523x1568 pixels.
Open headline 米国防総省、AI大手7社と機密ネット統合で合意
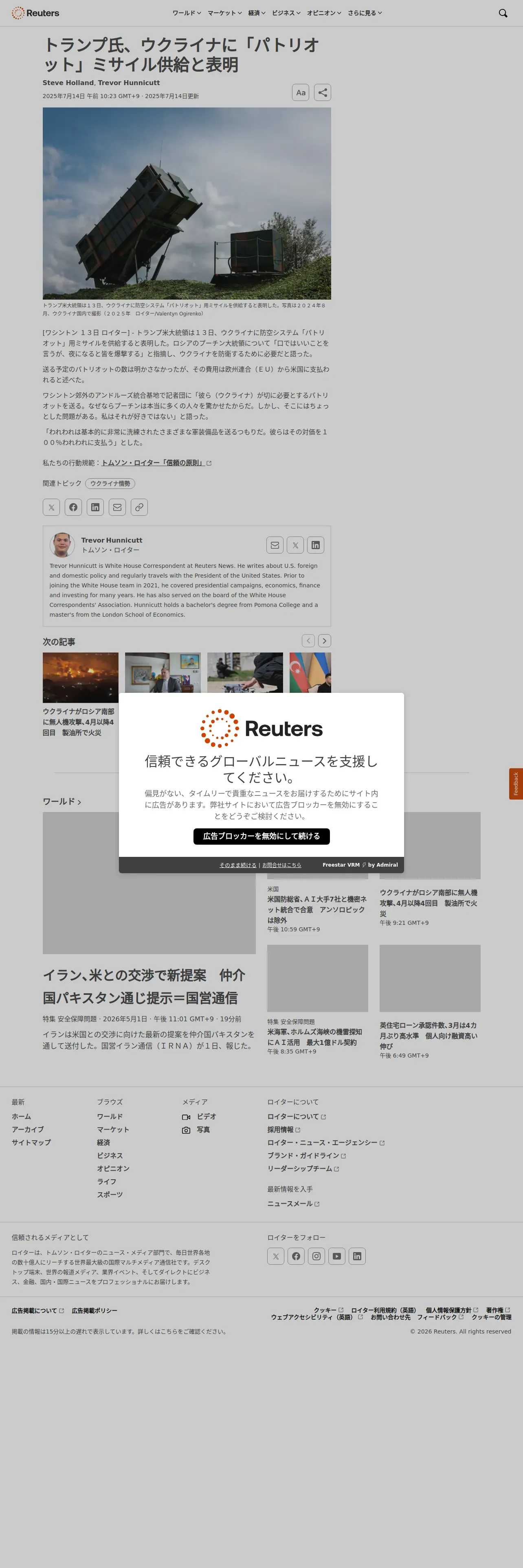click(x=317, y=909)
